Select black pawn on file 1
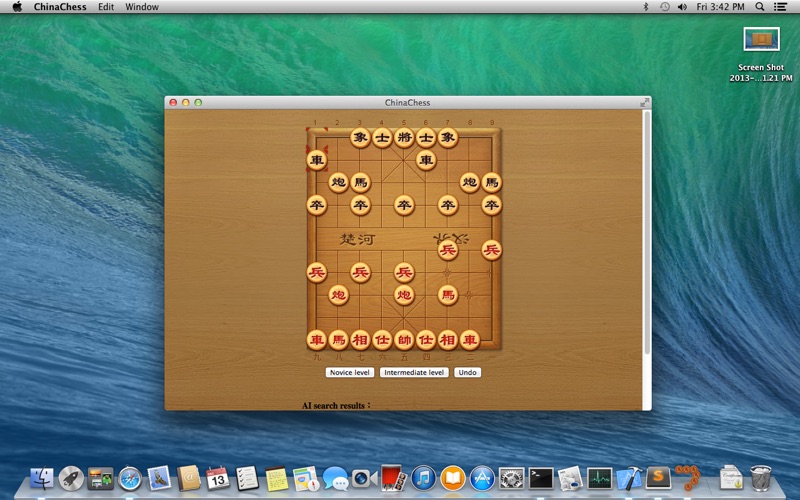The height and width of the screenshot is (500, 800). pyautogui.click(x=317, y=205)
